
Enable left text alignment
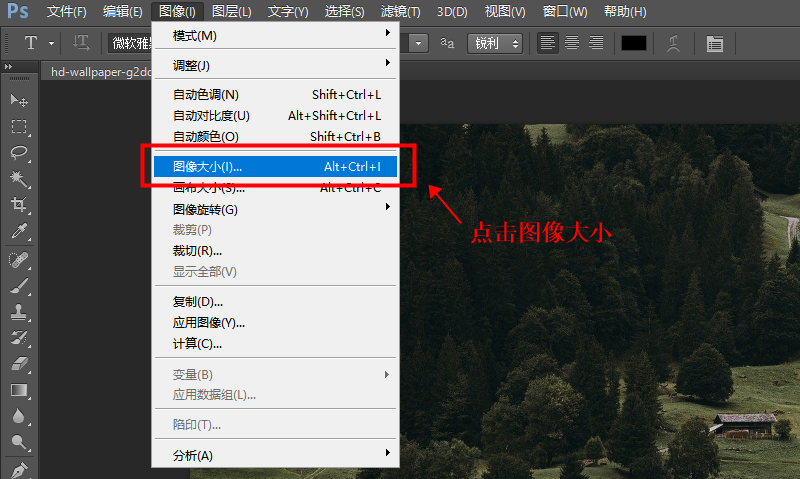[547, 43]
